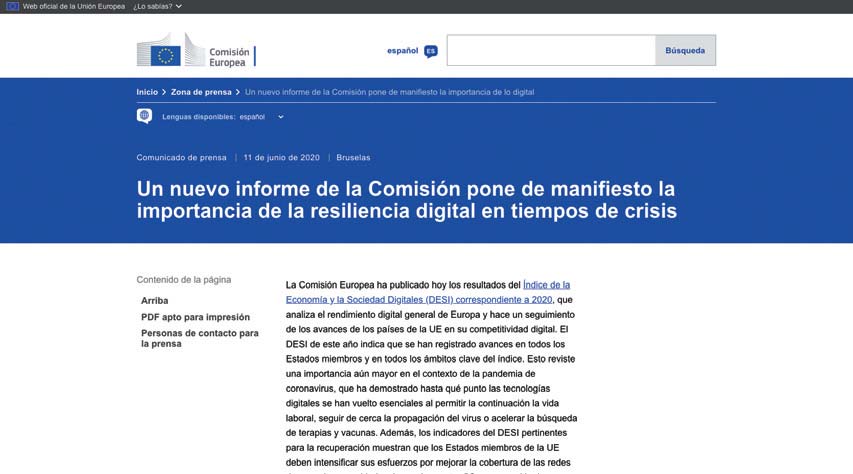Click the ES language badge icon

point(430,51)
